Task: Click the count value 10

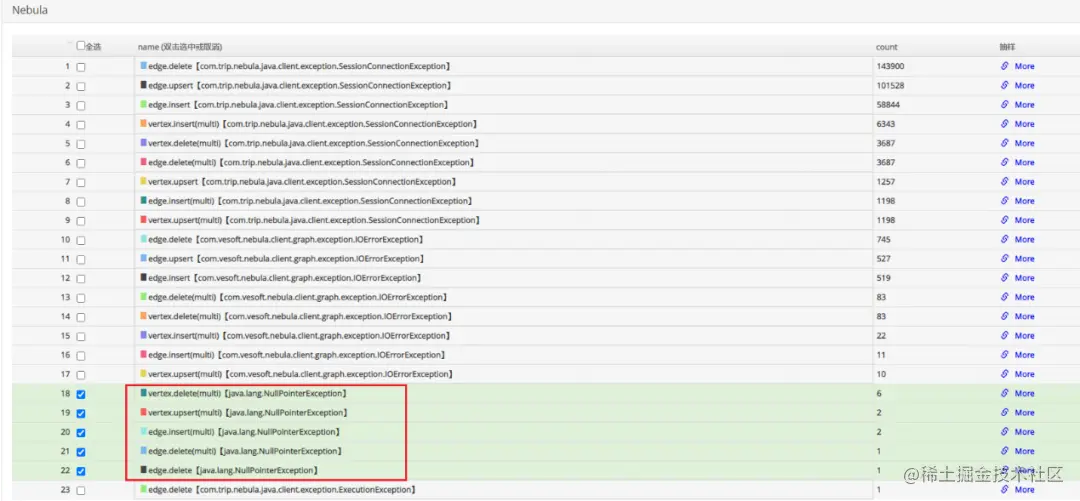Action: (881, 374)
